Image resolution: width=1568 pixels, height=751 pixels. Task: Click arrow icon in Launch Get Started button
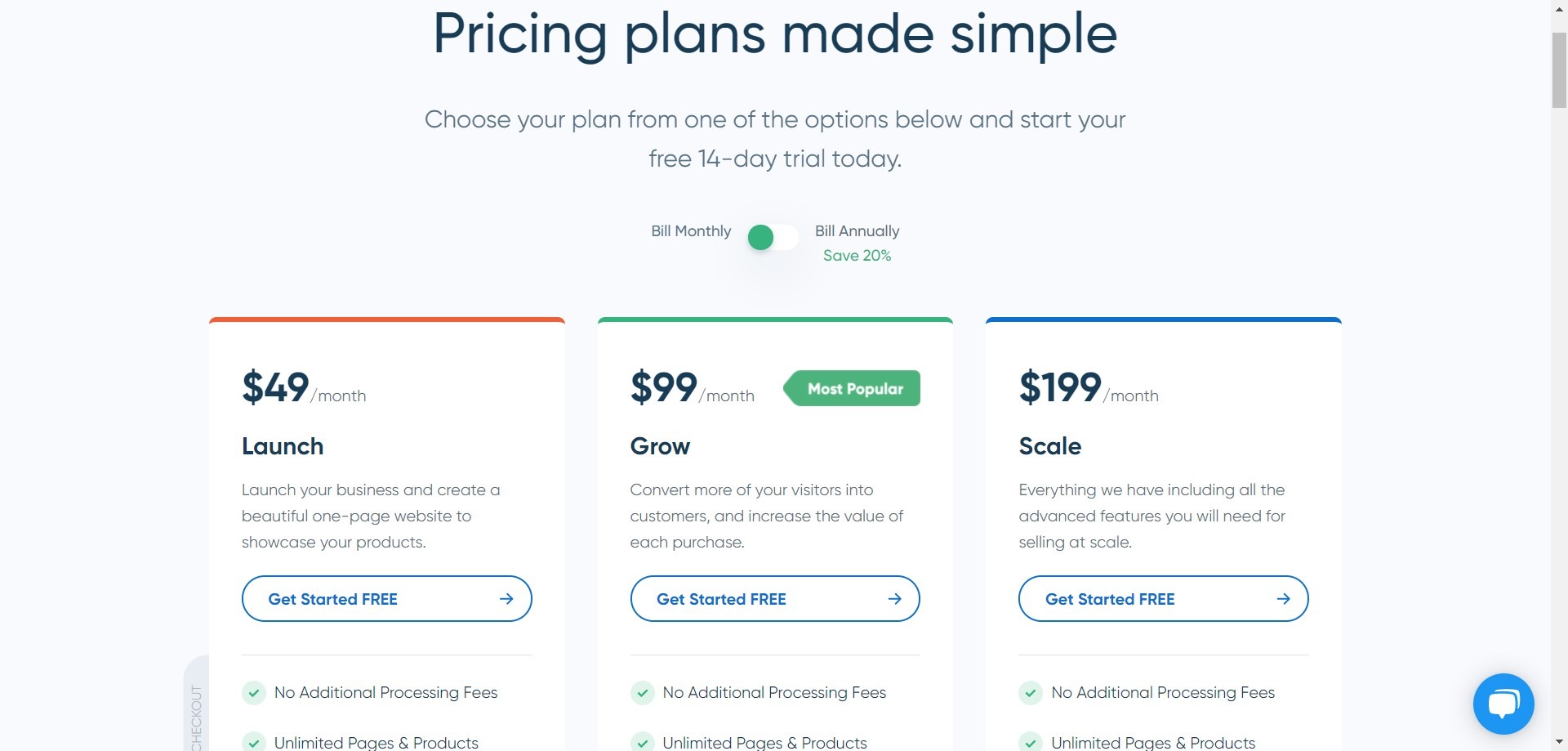click(x=506, y=599)
